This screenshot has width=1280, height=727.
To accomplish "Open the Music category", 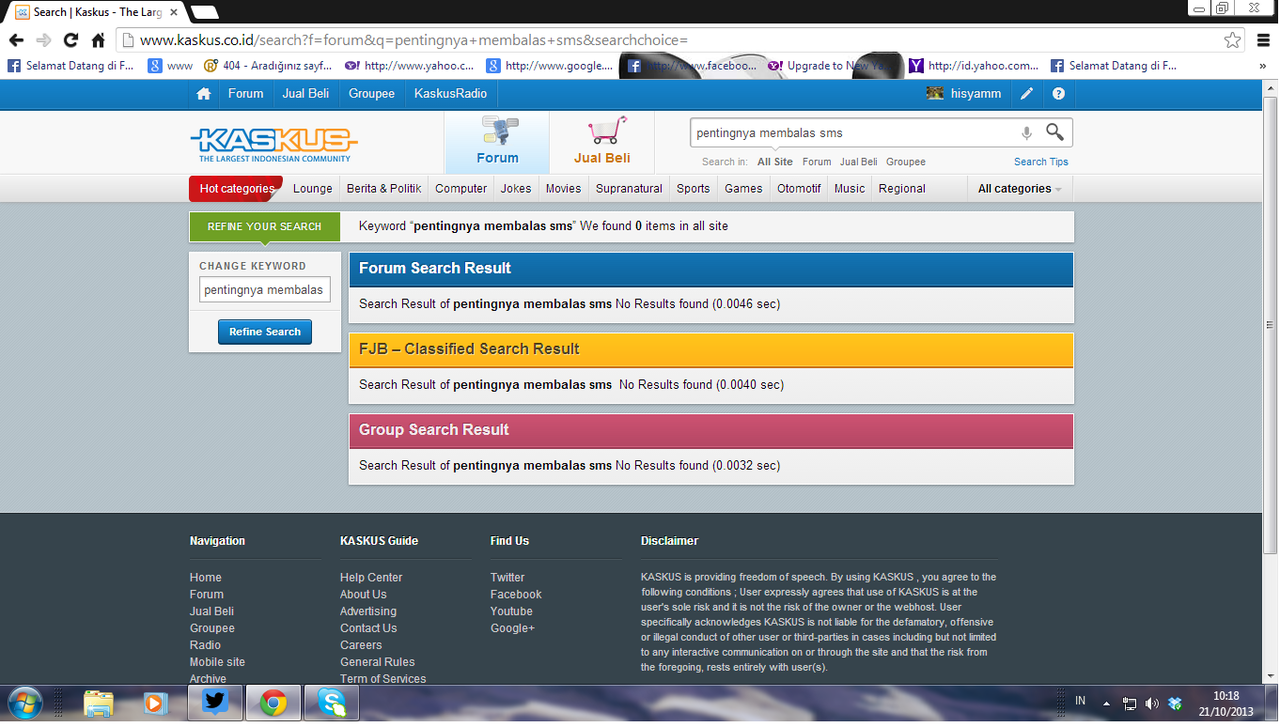I will click(849, 188).
